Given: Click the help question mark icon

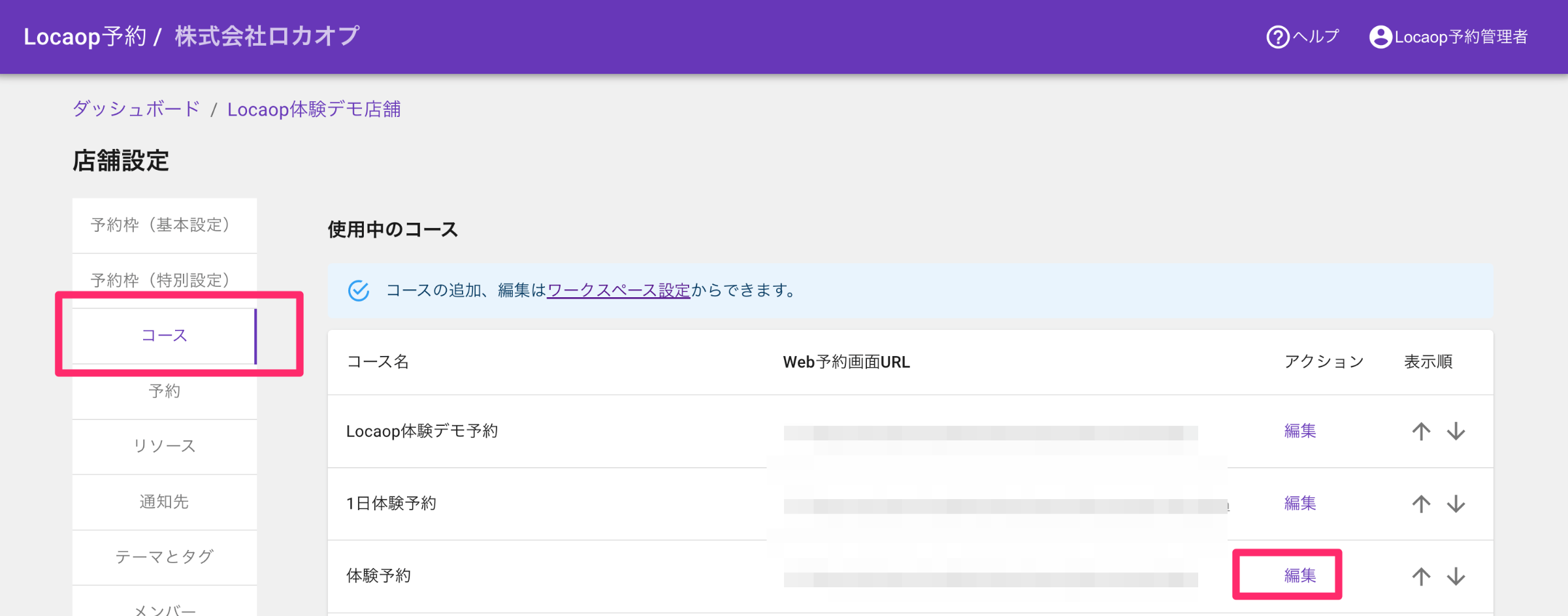Looking at the screenshot, I should (x=1277, y=37).
